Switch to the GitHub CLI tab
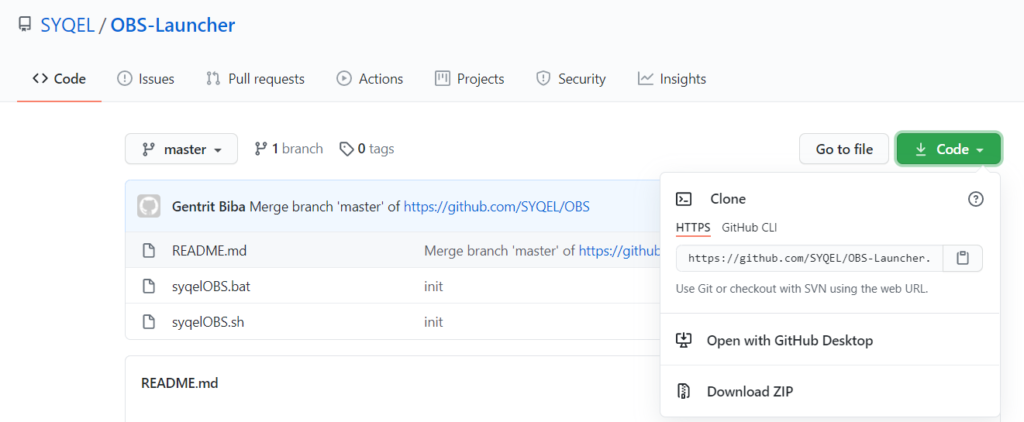This screenshot has height=422, width=1024. 749,228
